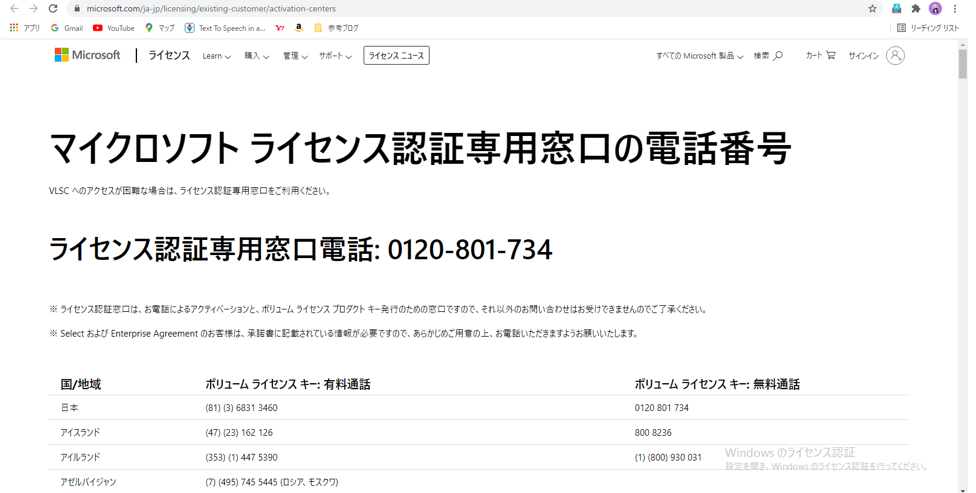
Task: Open the Text To Speech bookmark
Action: (x=225, y=28)
